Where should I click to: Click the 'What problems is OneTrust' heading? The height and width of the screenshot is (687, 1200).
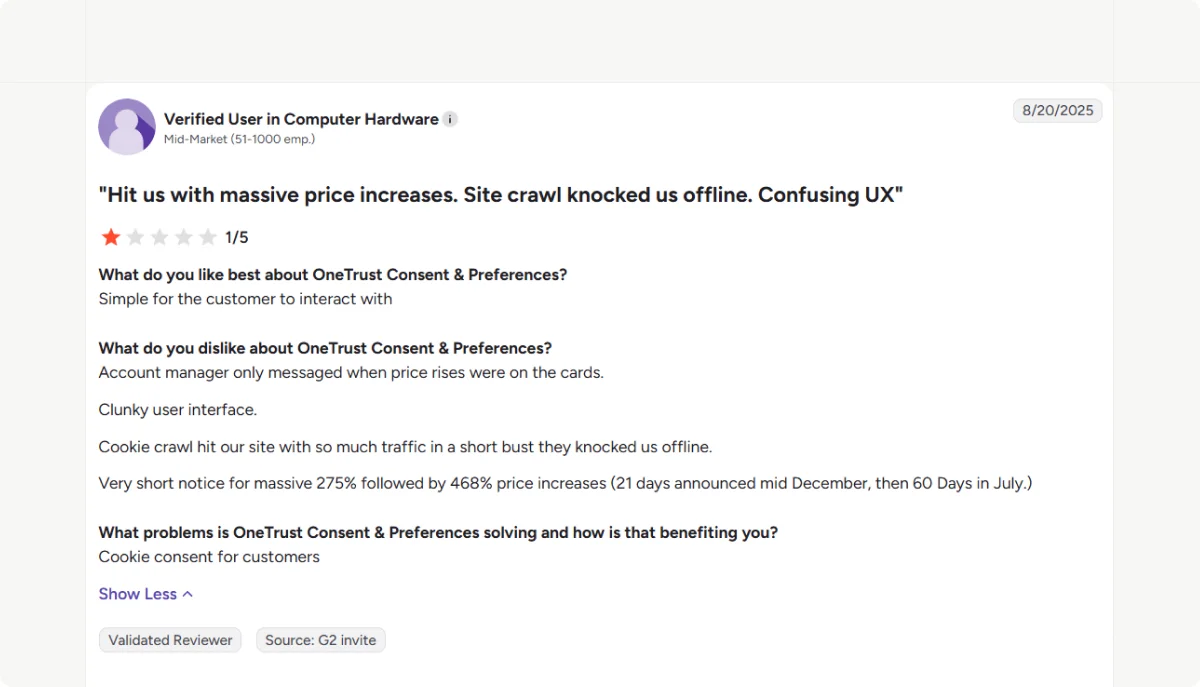[x=438, y=533]
